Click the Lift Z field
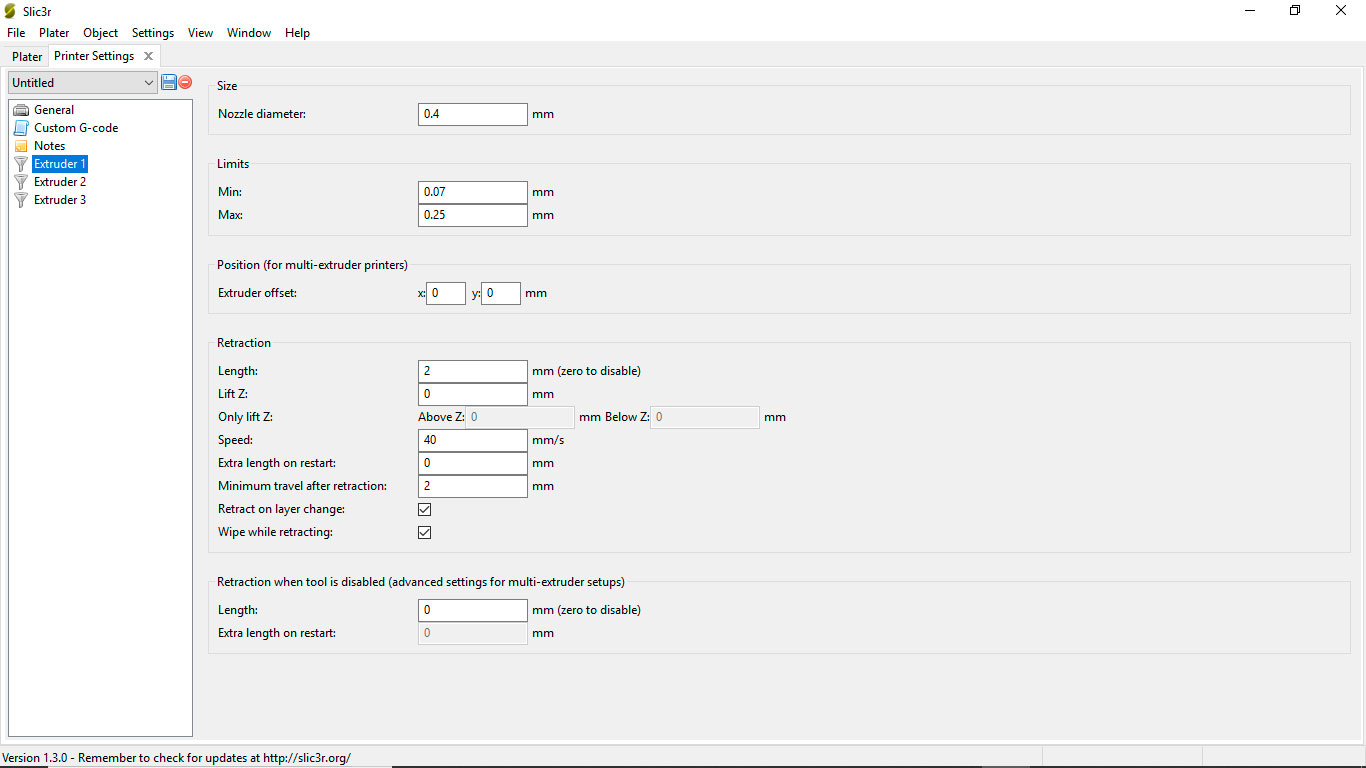This screenshot has width=1366, height=768. [x=472, y=394]
